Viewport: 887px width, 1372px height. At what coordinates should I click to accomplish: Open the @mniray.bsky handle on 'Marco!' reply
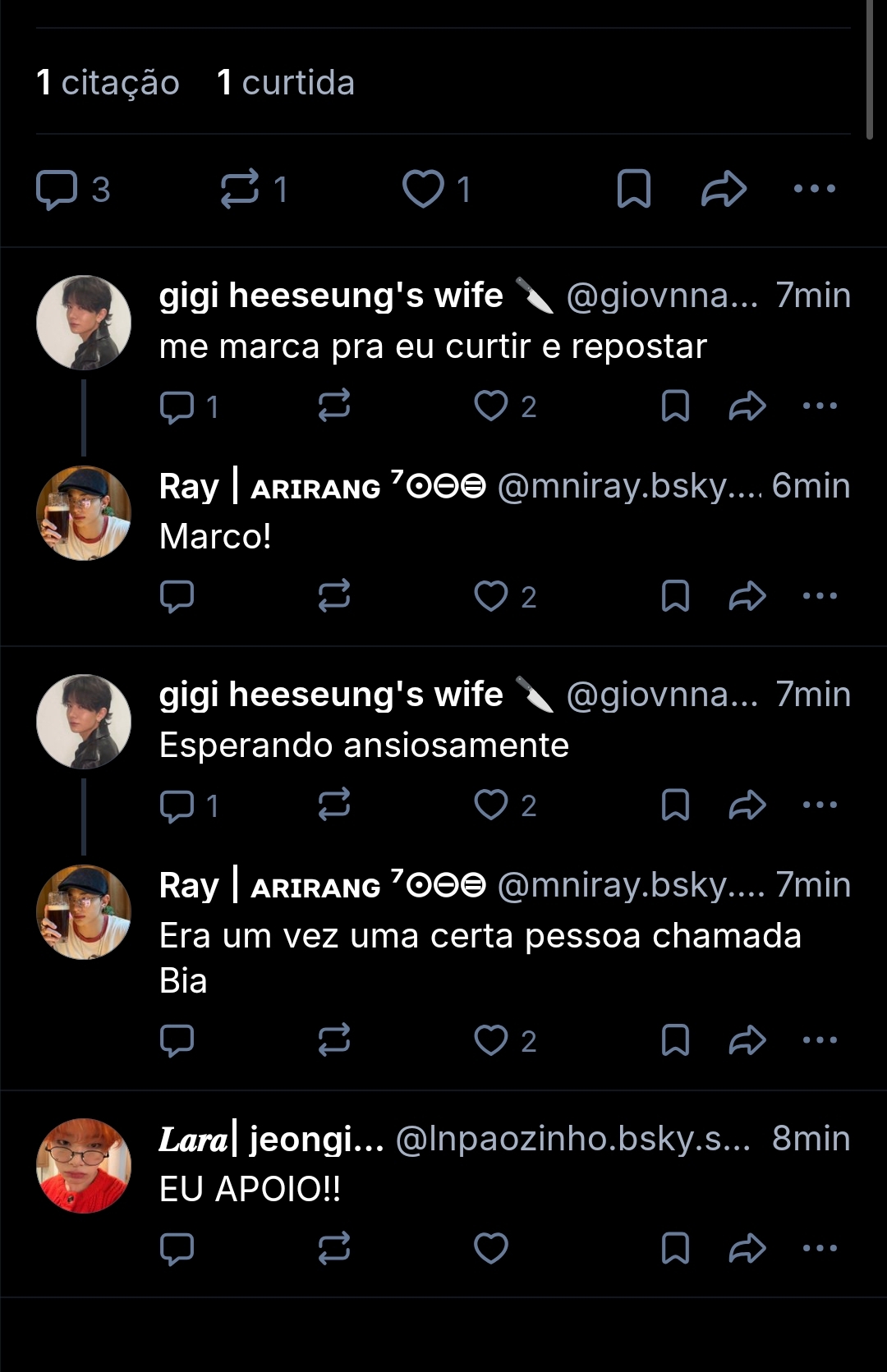tap(629, 486)
